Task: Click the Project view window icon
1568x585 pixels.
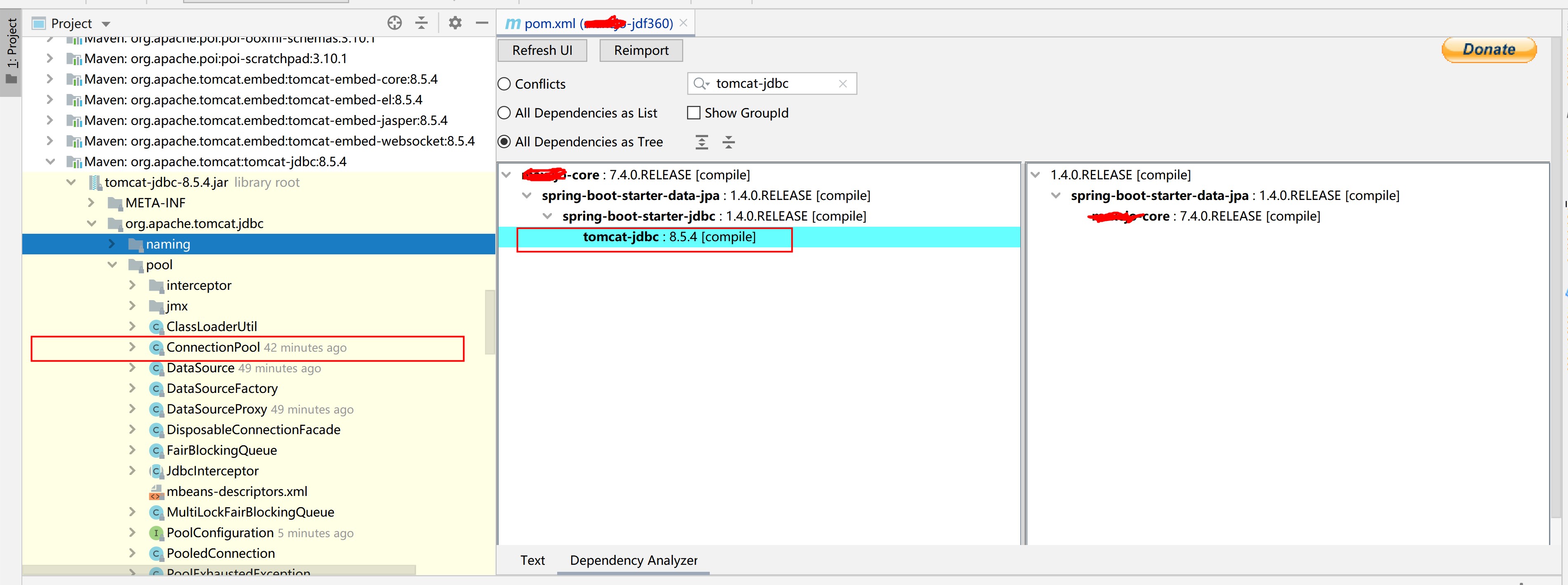Action: [38, 24]
